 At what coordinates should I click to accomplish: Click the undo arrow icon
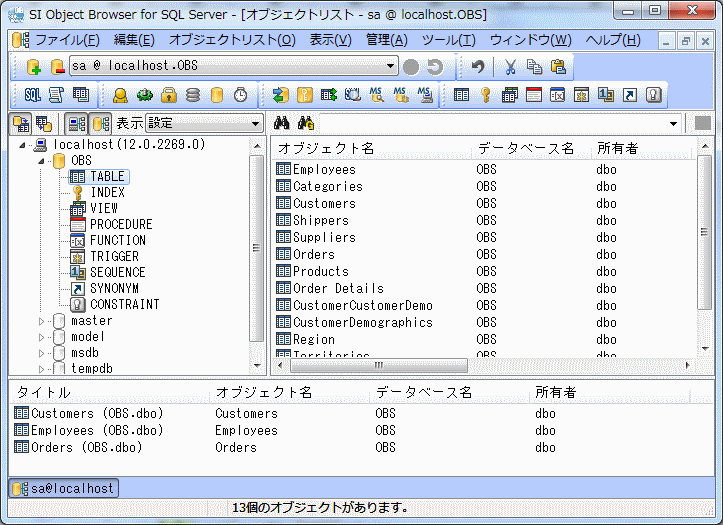tap(479, 67)
